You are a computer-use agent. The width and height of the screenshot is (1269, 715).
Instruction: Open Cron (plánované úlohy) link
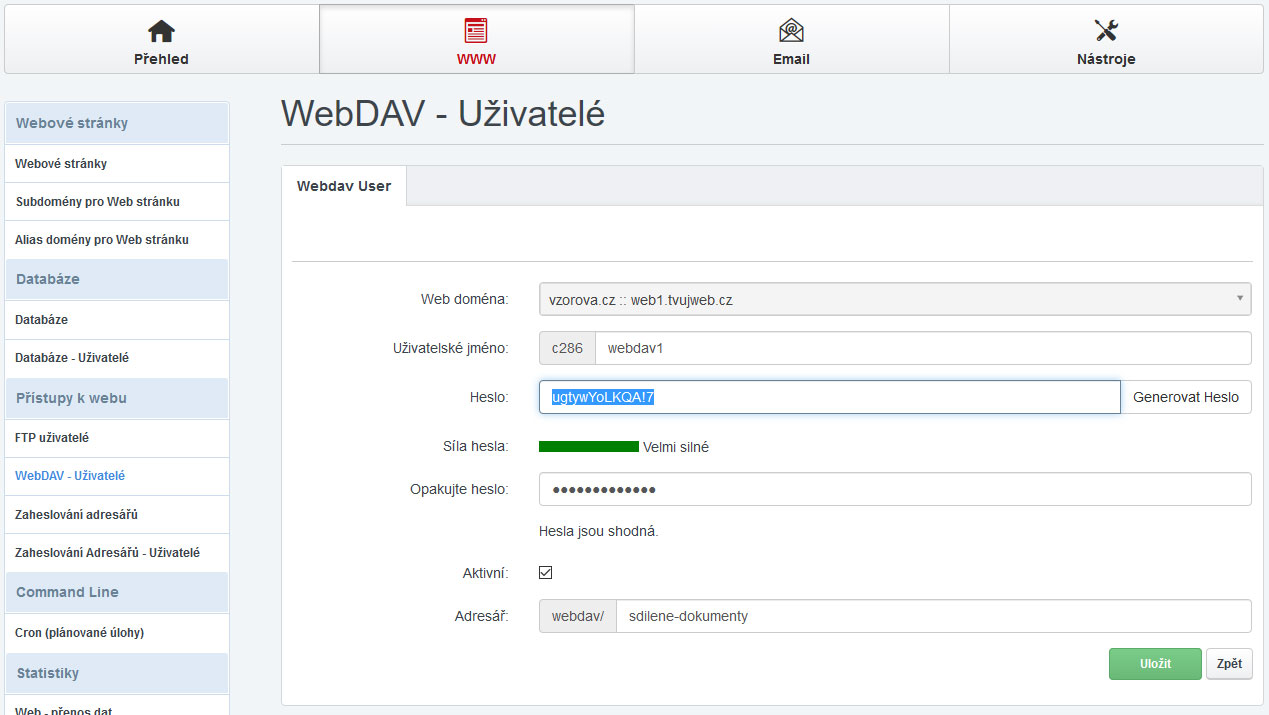point(79,633)
